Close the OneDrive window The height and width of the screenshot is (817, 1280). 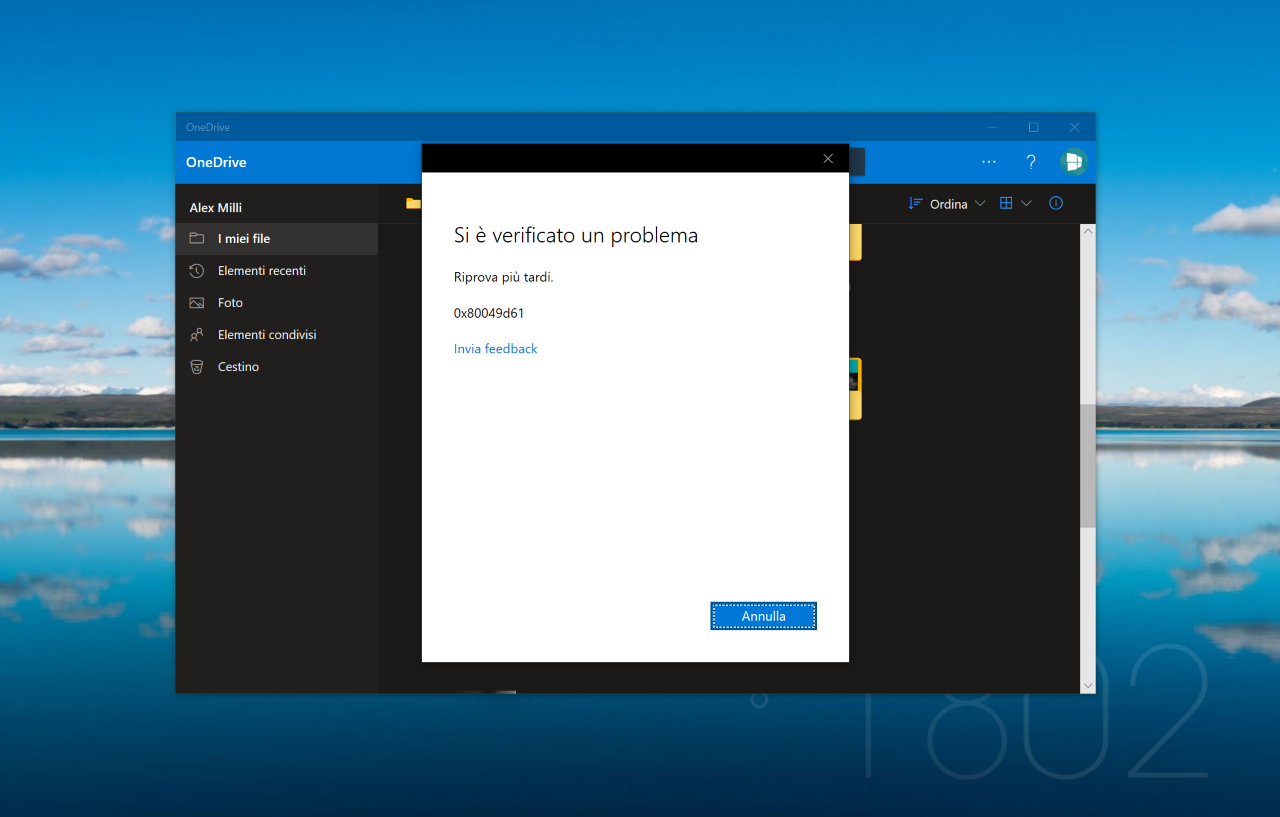click(x=1075, y=127)
